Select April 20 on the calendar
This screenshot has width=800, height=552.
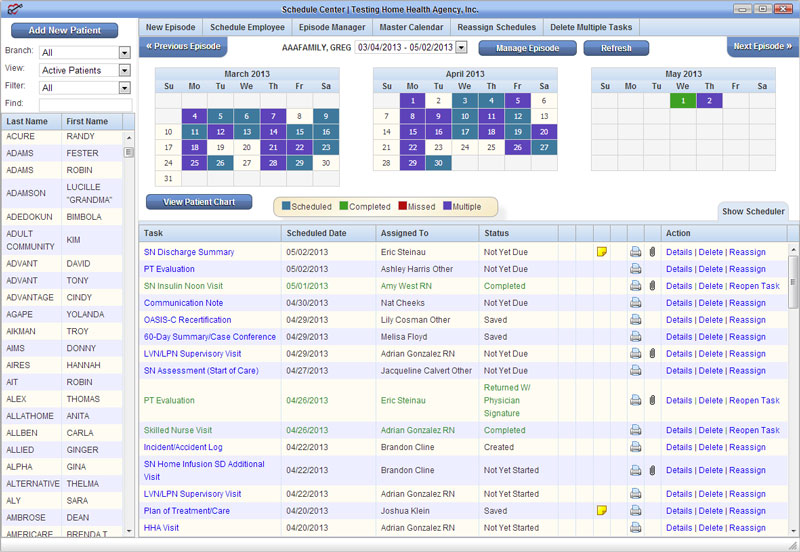click(544, 132)
